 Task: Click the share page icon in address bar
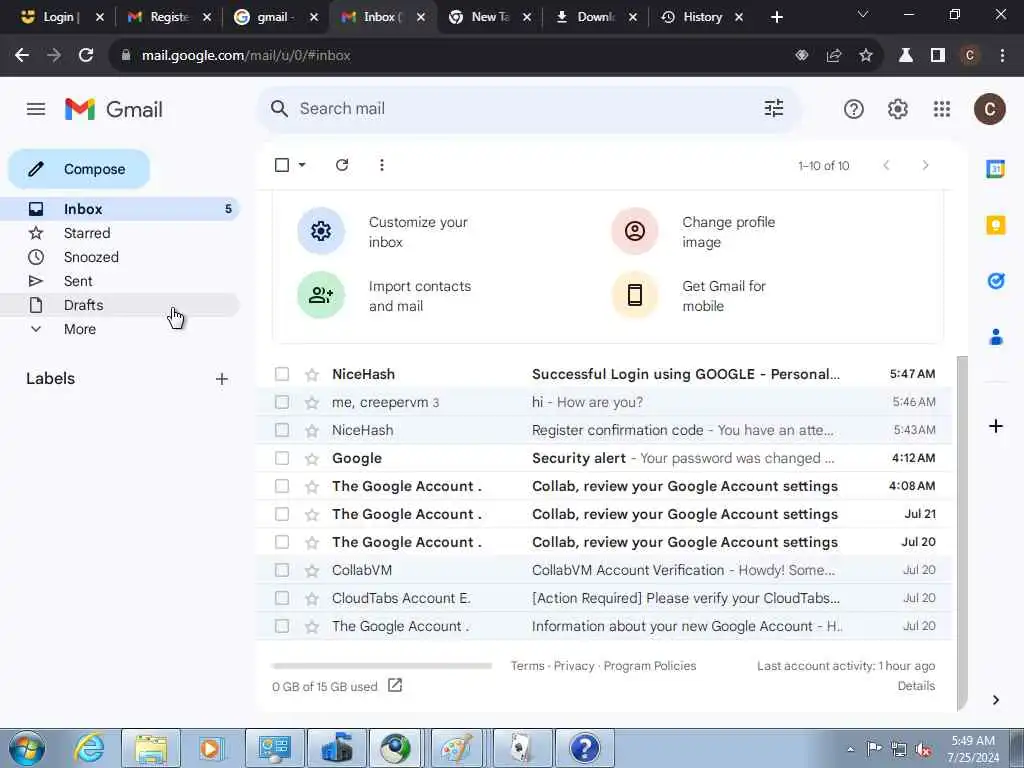pyautogui.click(x=834, y=56)
